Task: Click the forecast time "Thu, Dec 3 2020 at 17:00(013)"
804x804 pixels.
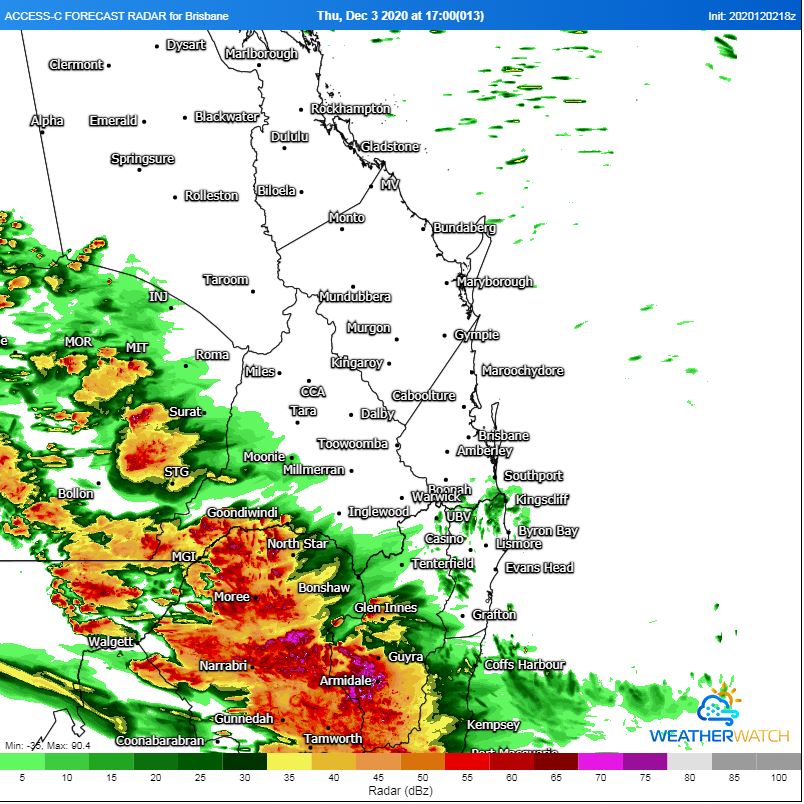Action: [400, 15]
